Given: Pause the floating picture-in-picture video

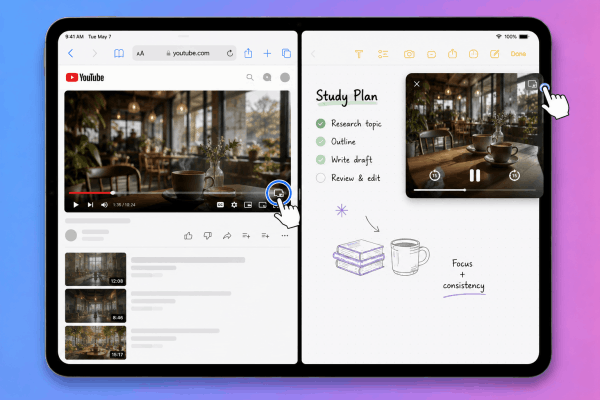Looking at the screenshot, I should click(x=475, y=176).
